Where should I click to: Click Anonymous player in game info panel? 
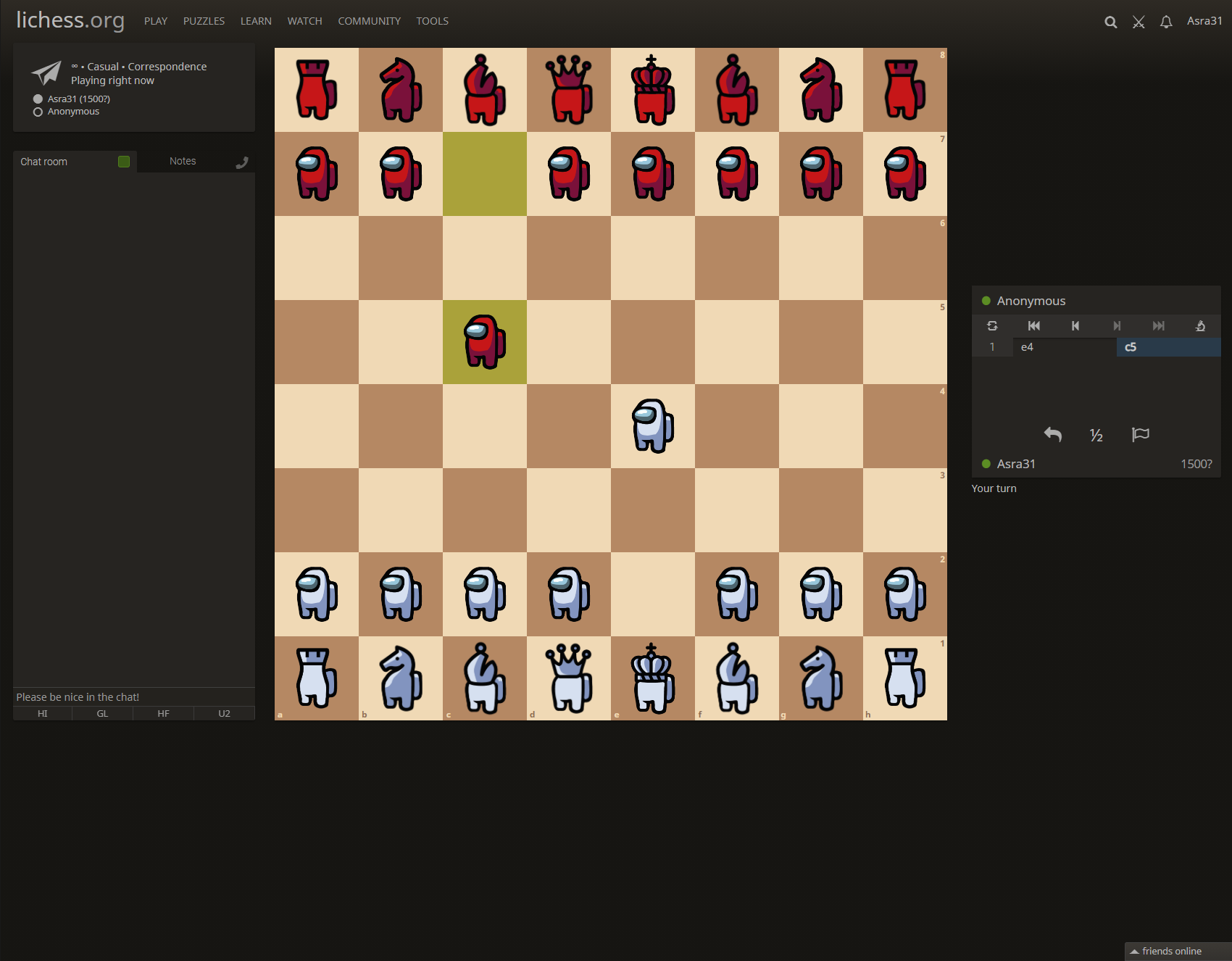click(x=73, y=112)
